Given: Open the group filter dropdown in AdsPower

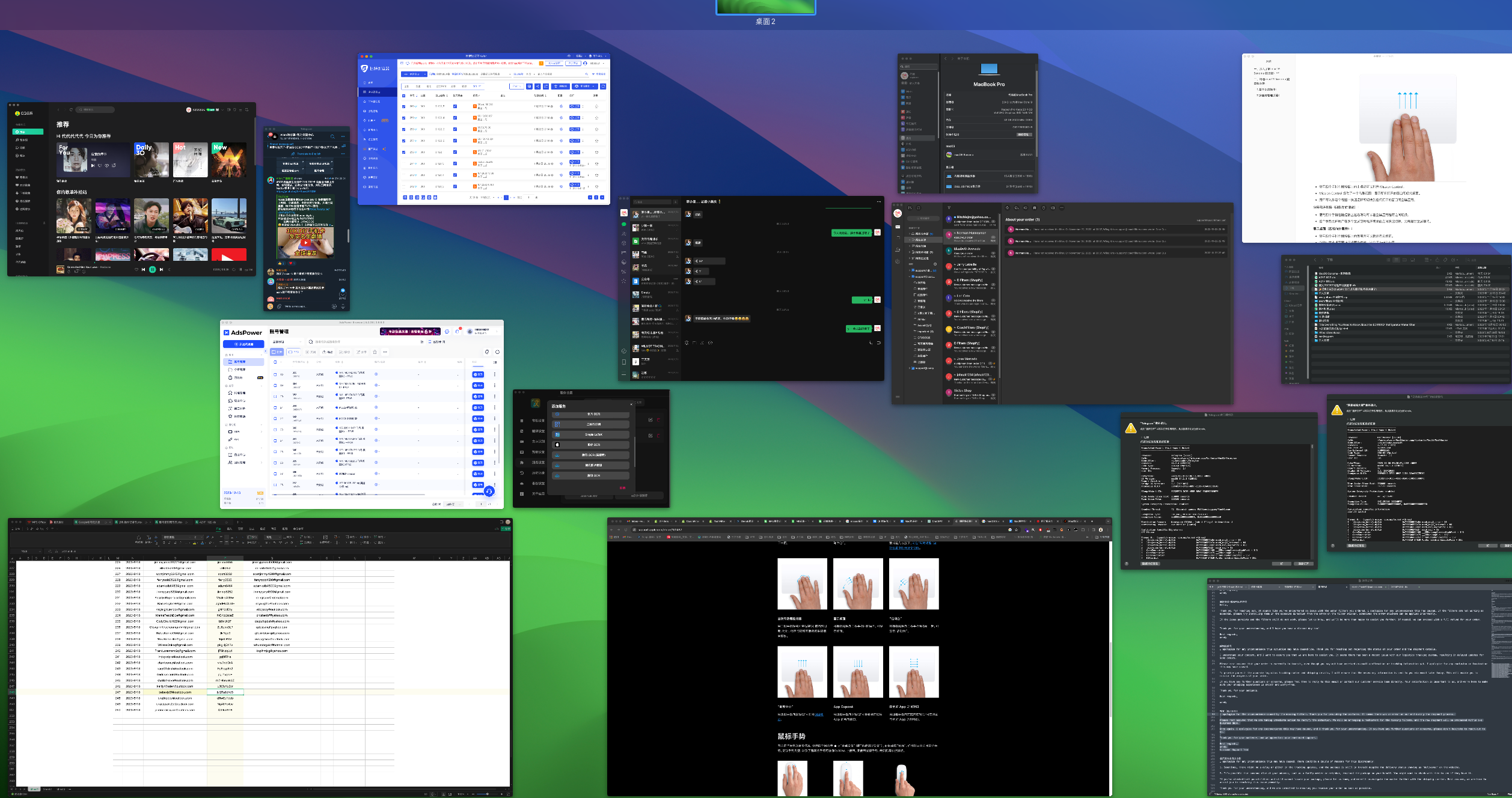Looking at the screenshot, I should coord(287,341).
